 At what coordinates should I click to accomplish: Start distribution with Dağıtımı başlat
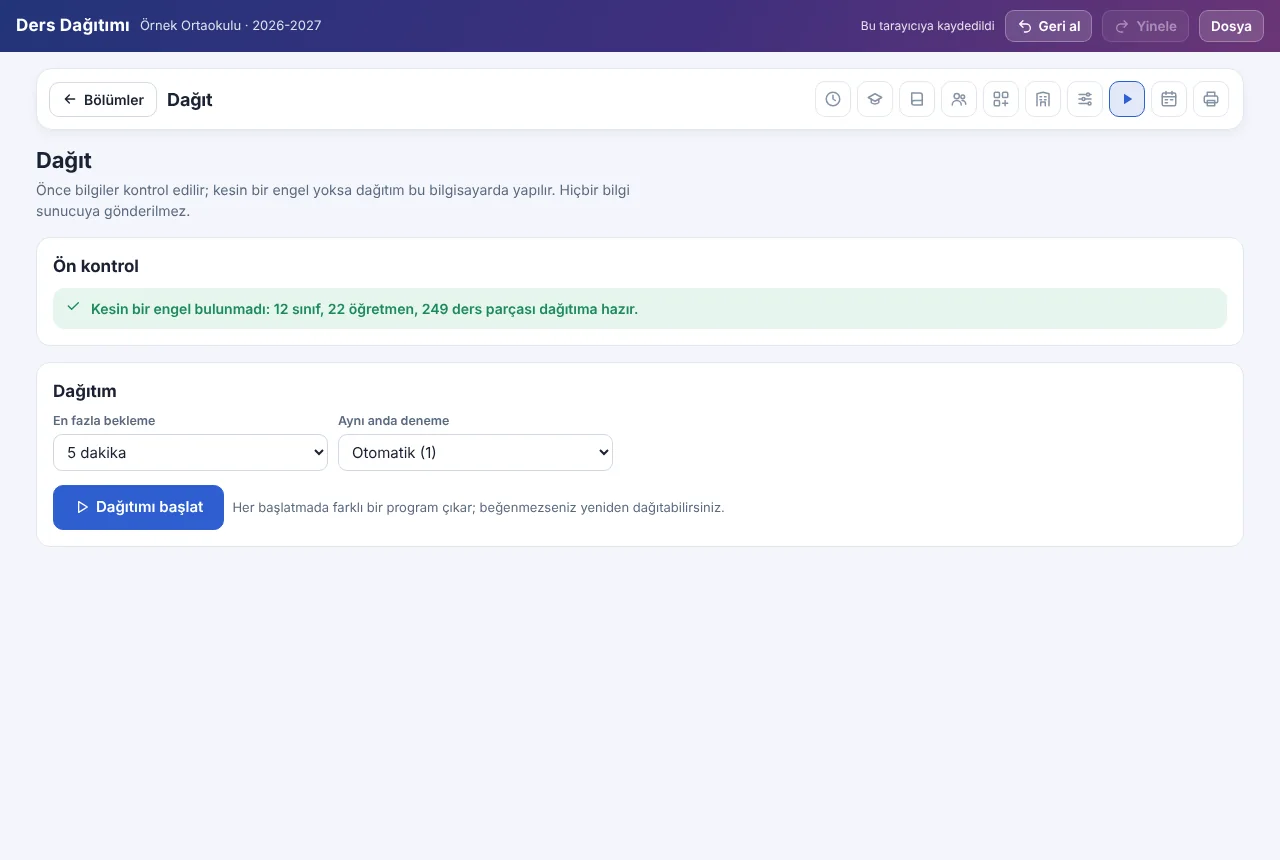(x=138, y=507)
